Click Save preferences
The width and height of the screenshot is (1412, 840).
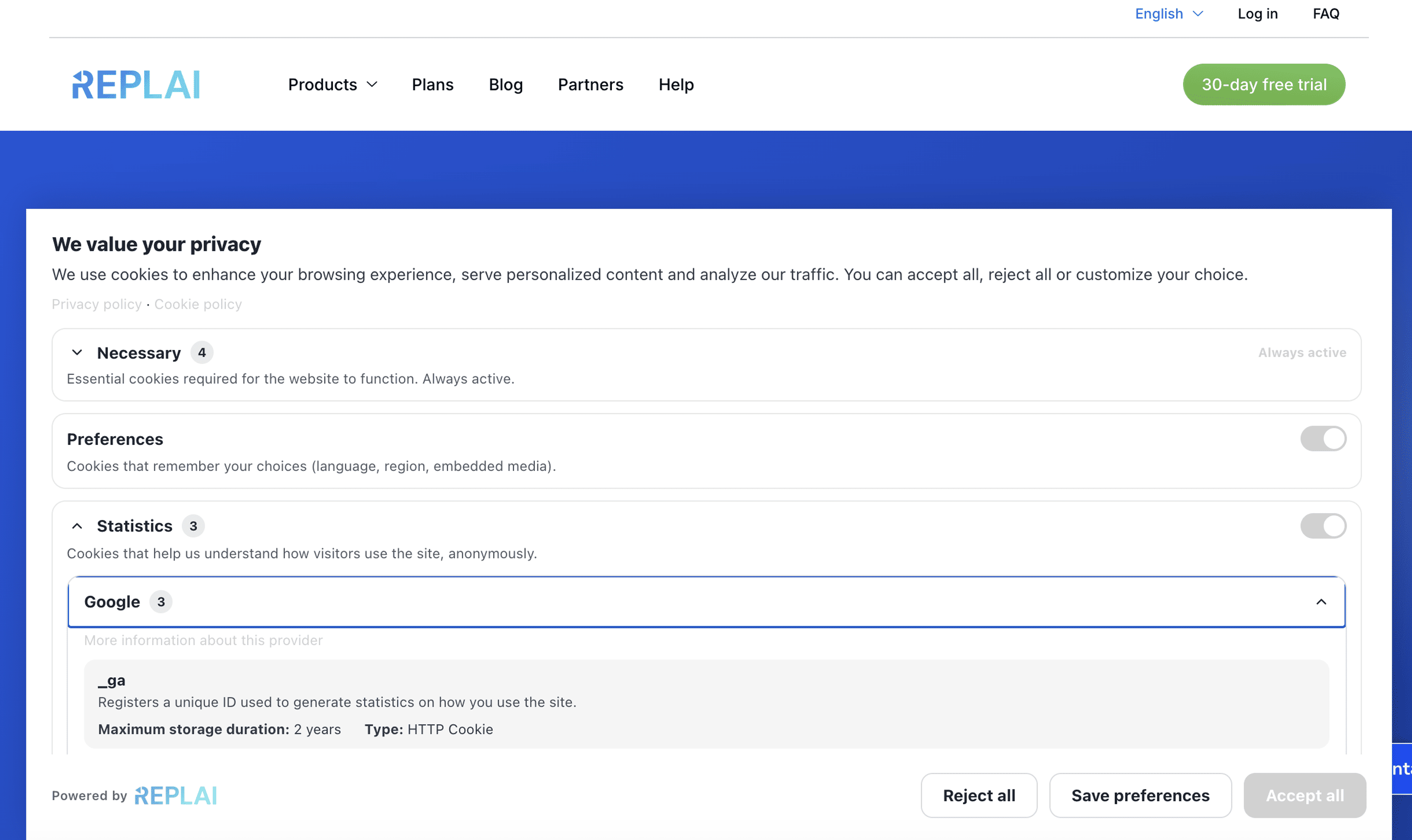point(1140,795)
